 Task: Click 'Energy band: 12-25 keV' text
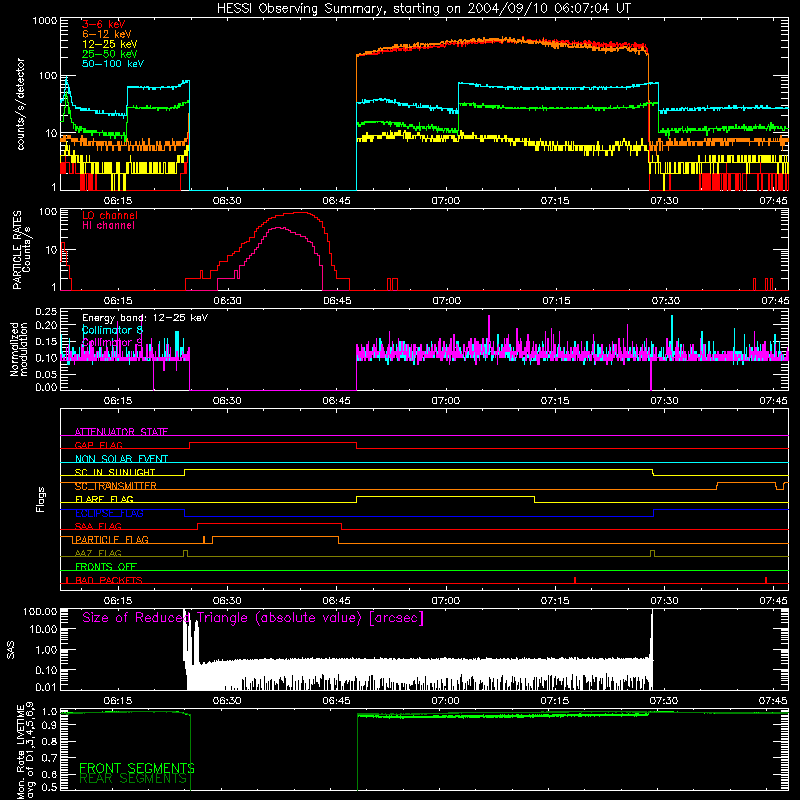click(145, 318)
